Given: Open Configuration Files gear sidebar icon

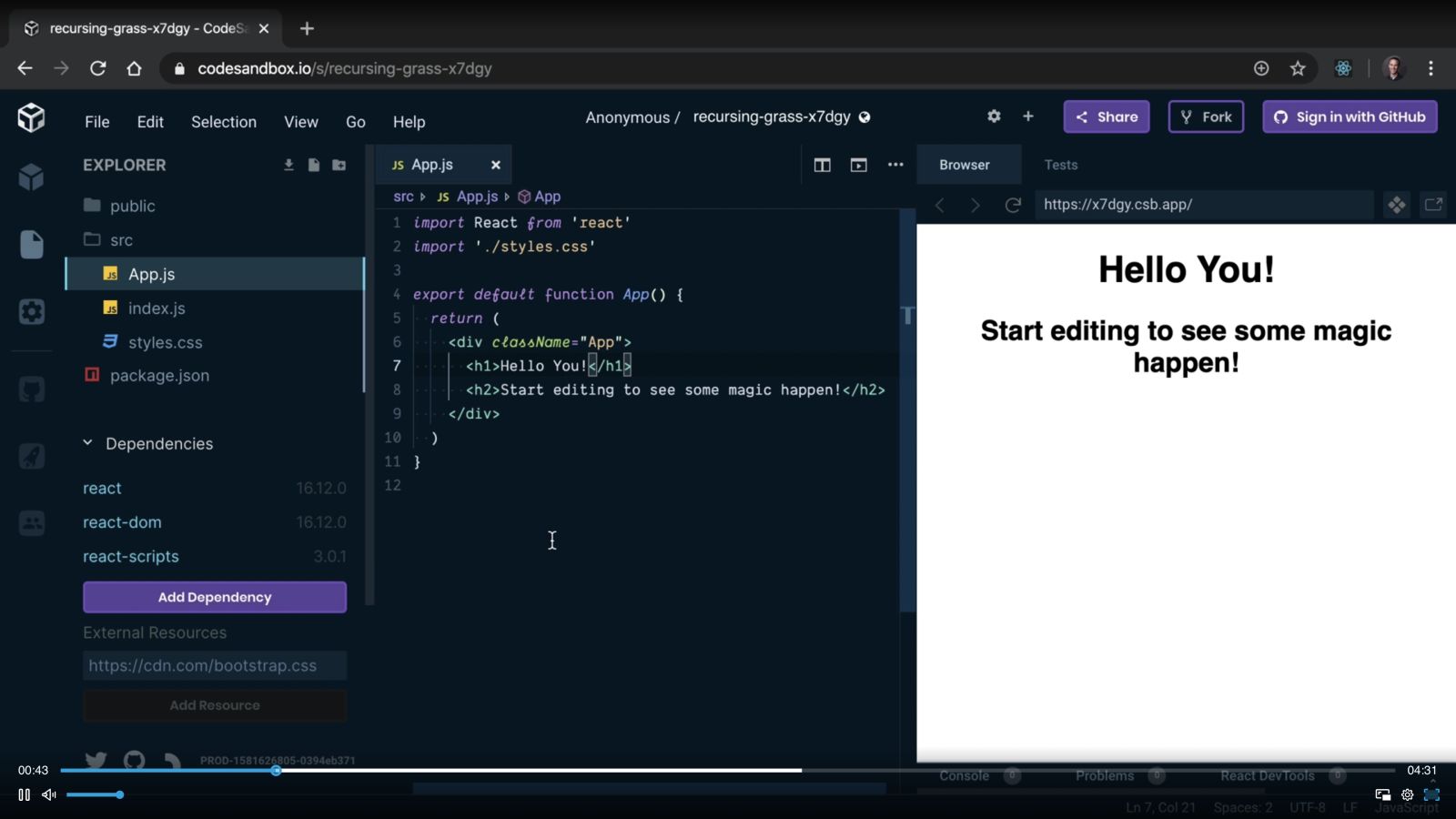Looking at the screenshot, I should 31,312.
